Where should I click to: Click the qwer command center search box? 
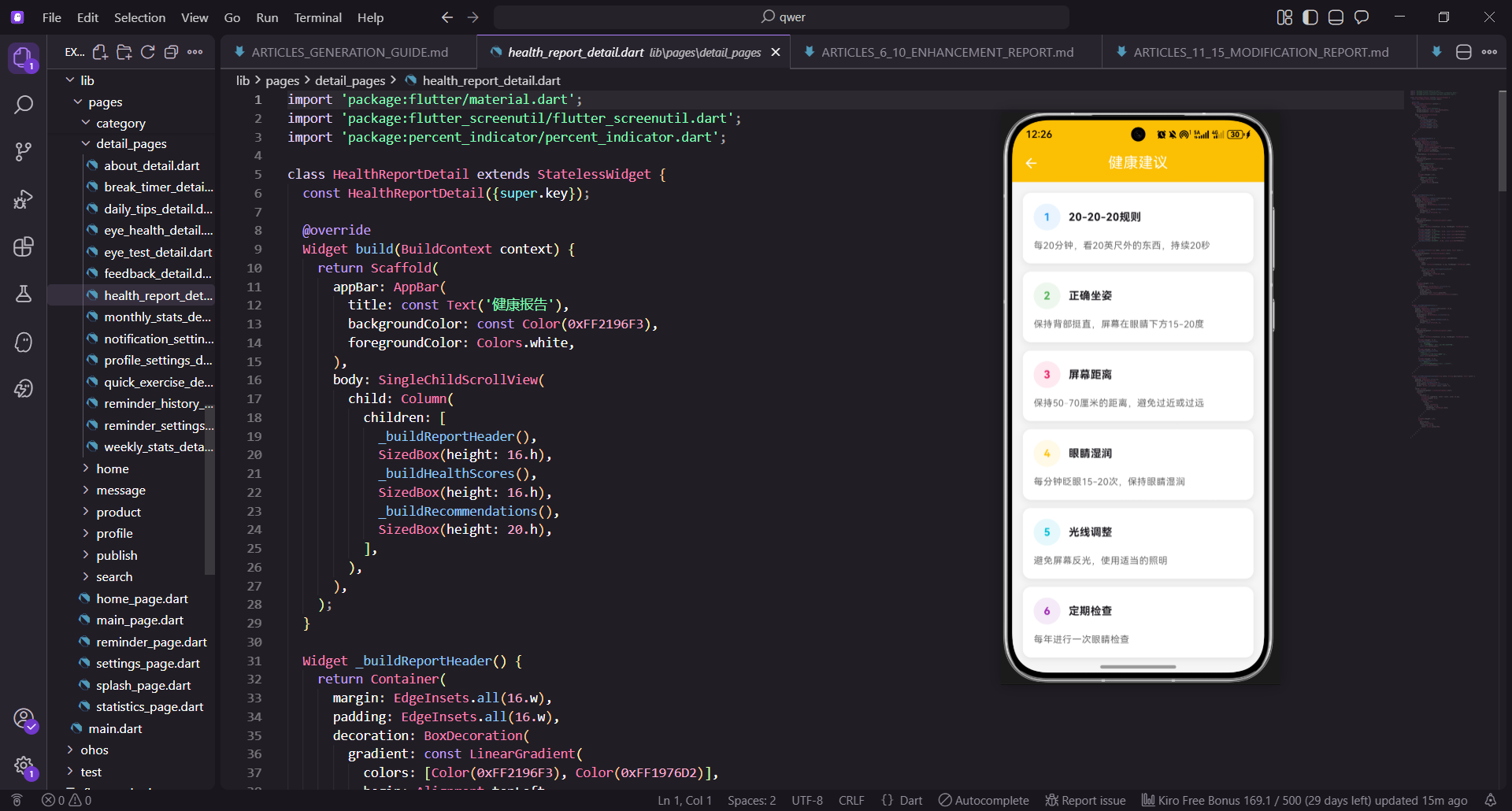(781, 17)
